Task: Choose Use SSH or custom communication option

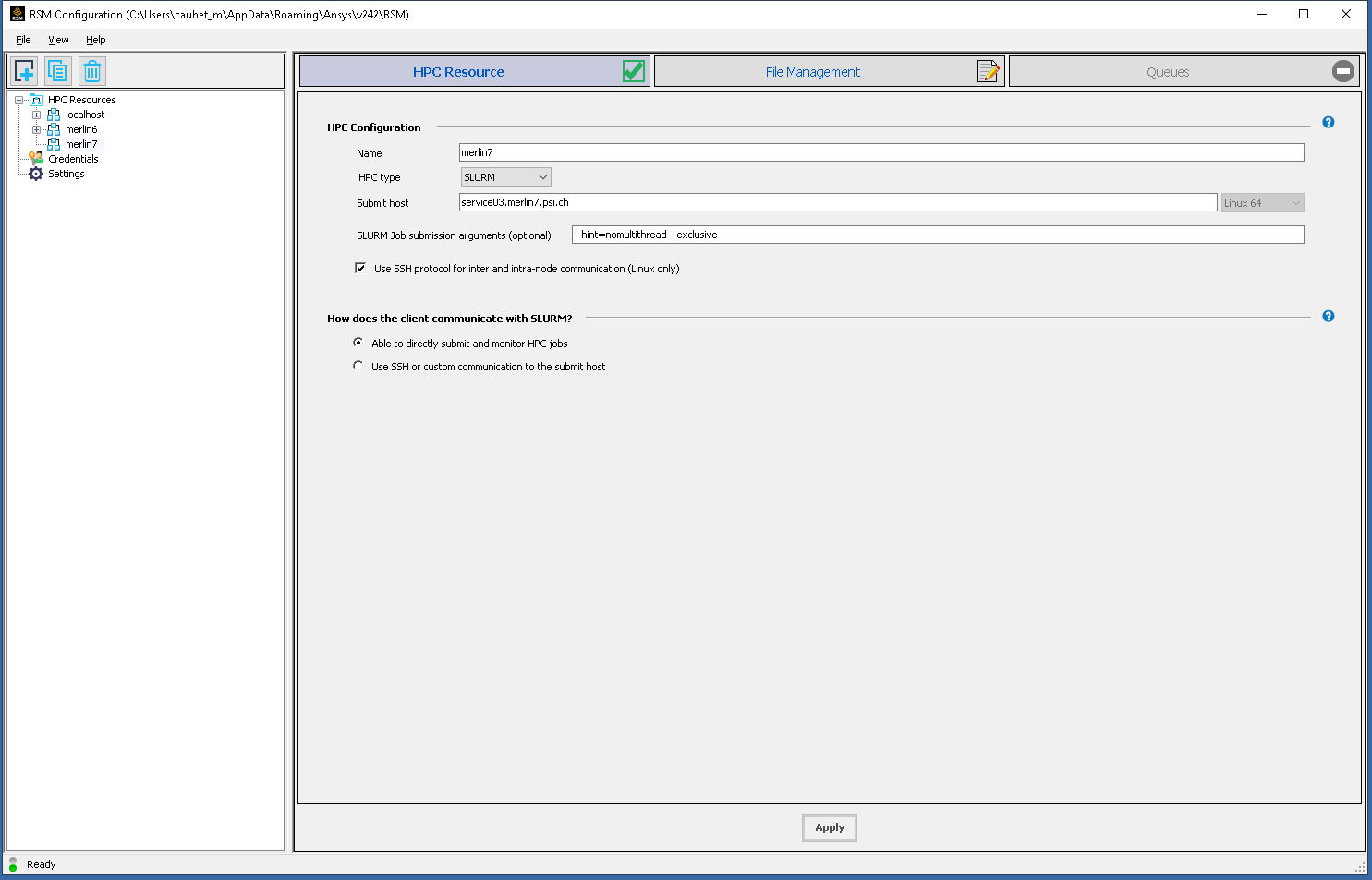Action: [x=358, y=365]
